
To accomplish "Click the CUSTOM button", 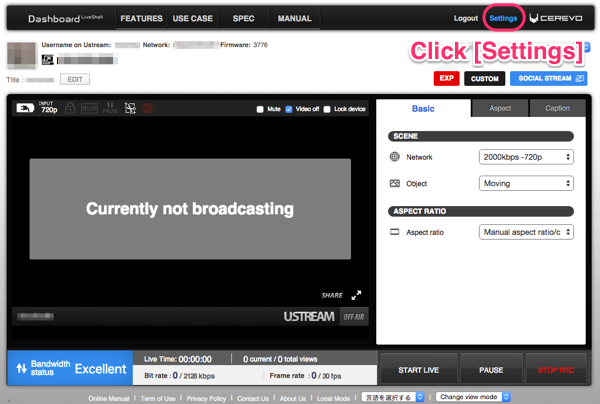I will point(484,78).
